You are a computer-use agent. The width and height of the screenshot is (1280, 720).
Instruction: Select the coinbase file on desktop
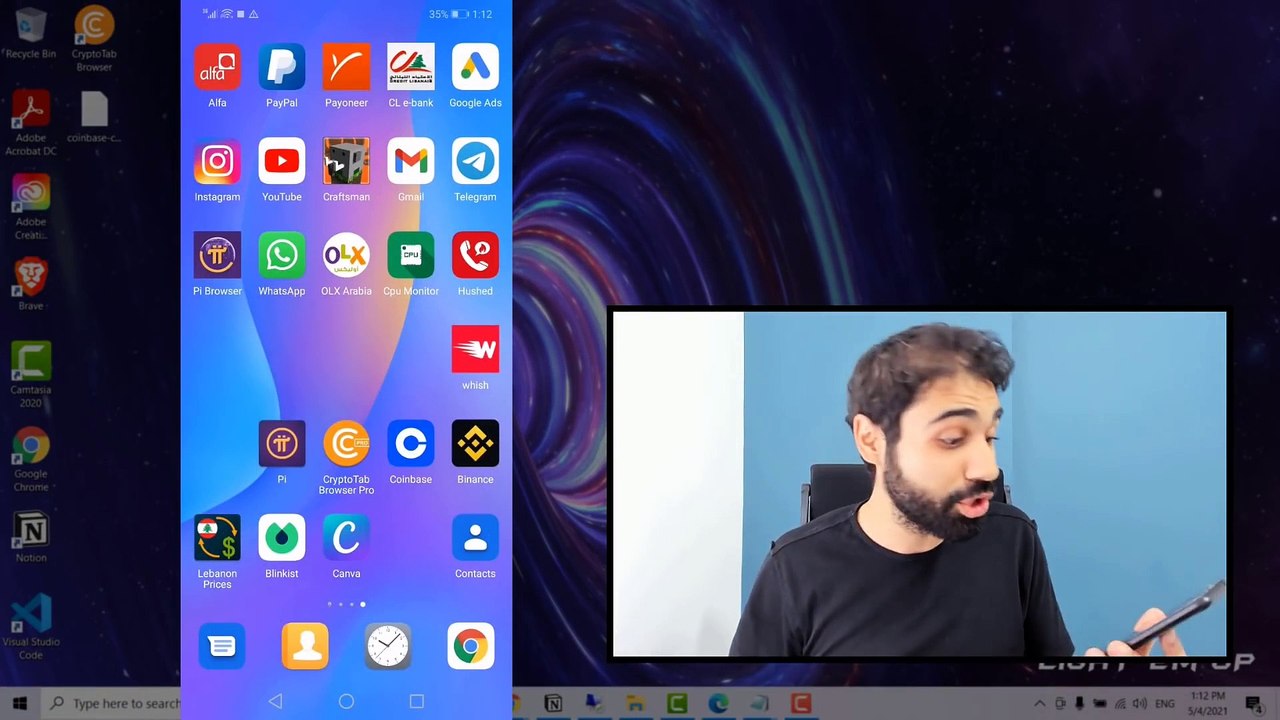(x=94, y=117)
